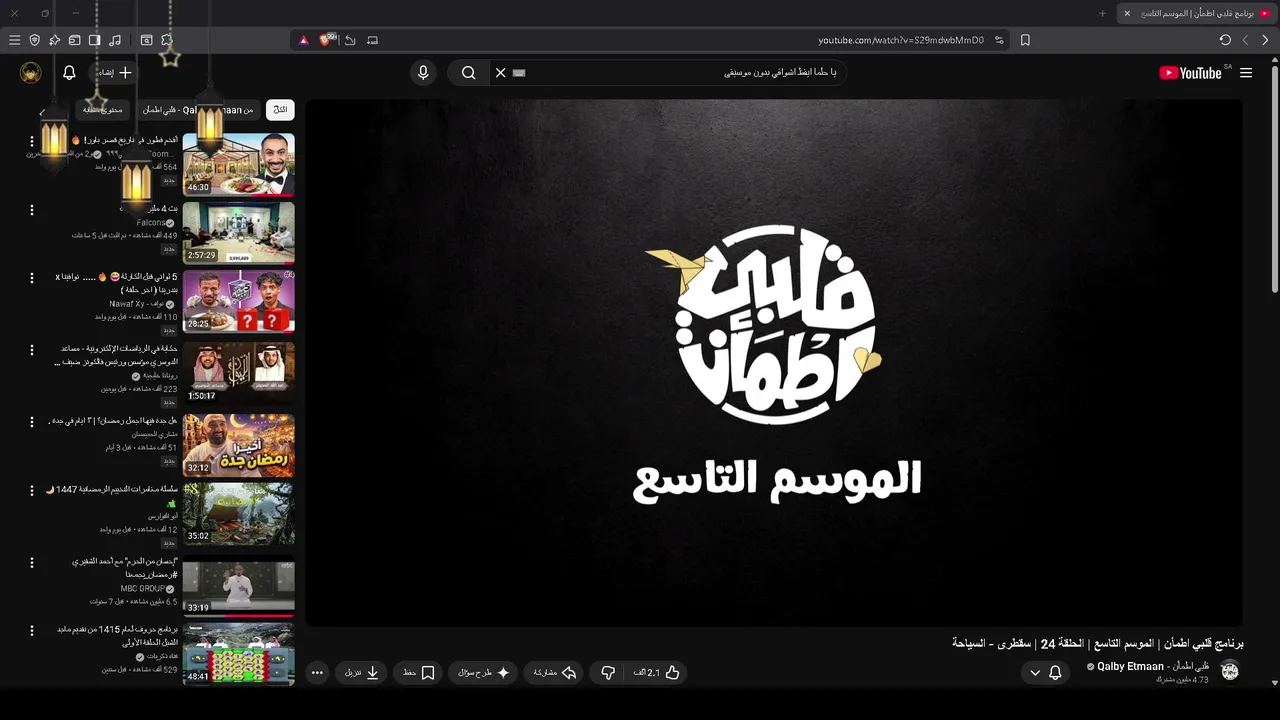This screenshot has height=720, width=1280.
Task: Dislike the video
Action: tap(607, 673)
